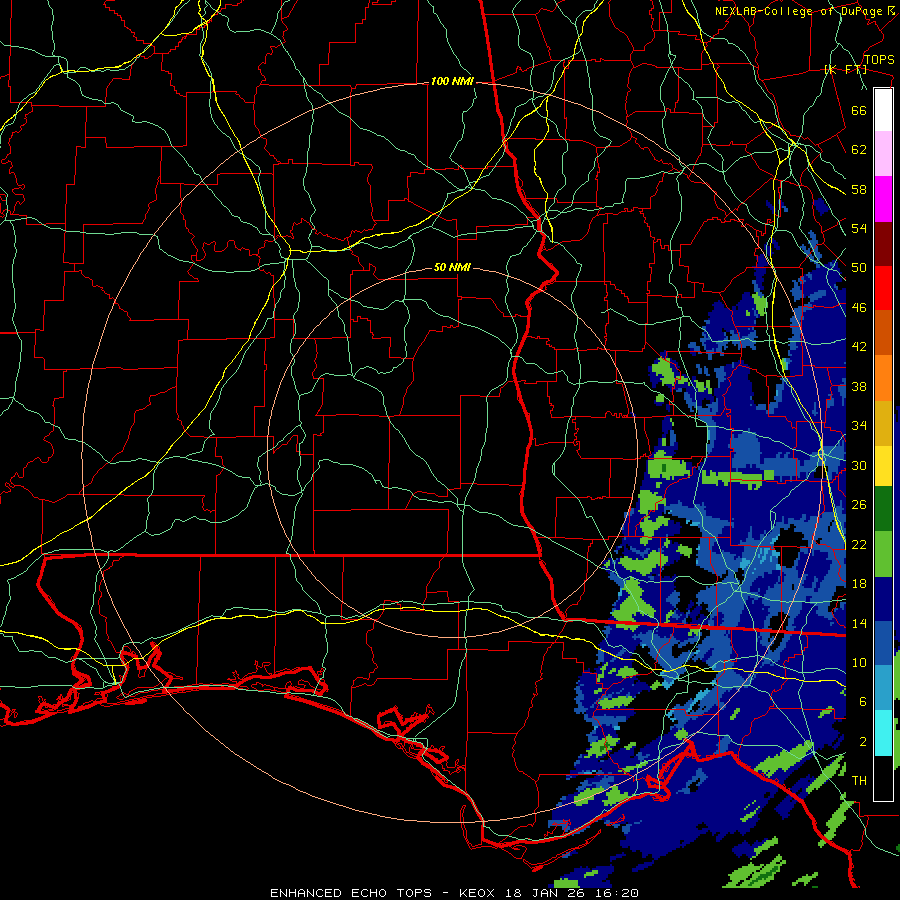Click the "30" legend value
Screen dimensions: 900x900
[x=859, y=465]
